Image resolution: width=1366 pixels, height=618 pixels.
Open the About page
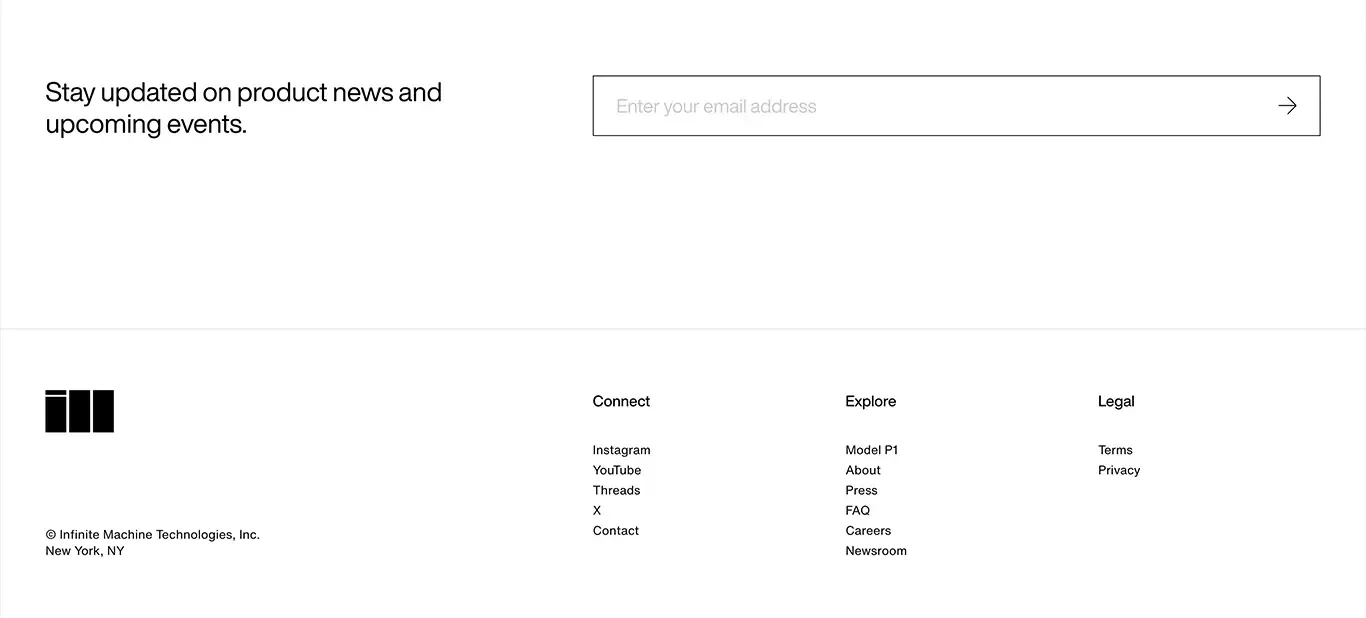click(863, 470)
